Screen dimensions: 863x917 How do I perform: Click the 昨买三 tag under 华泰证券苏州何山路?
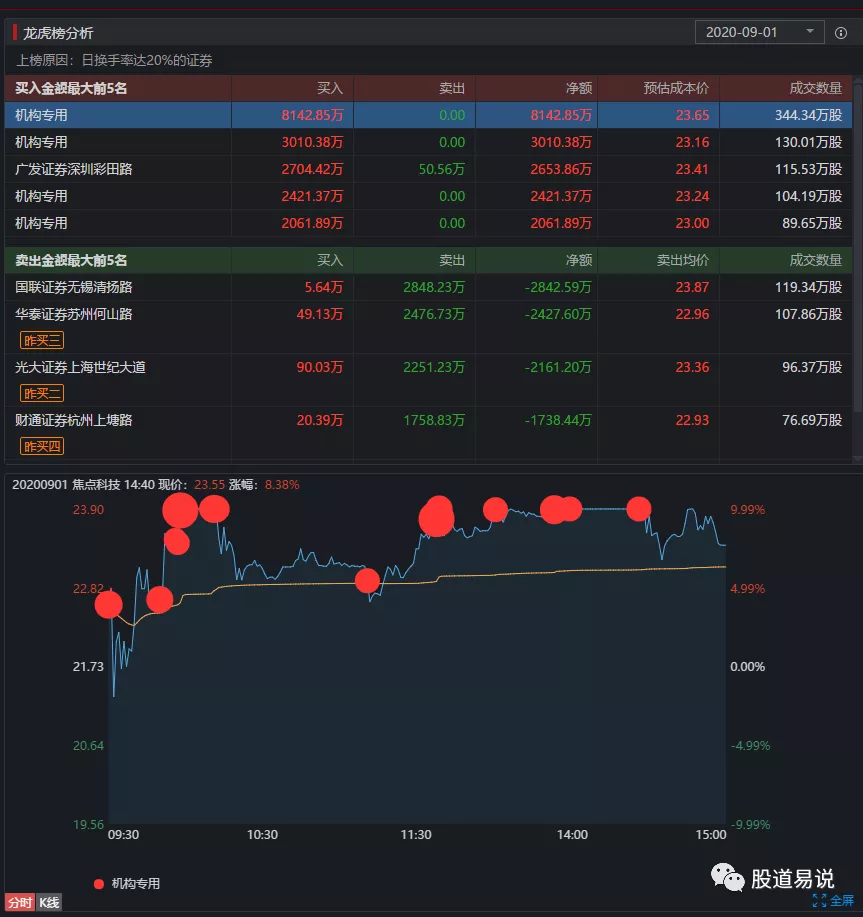pyautogui.click(x=42, y=340)
